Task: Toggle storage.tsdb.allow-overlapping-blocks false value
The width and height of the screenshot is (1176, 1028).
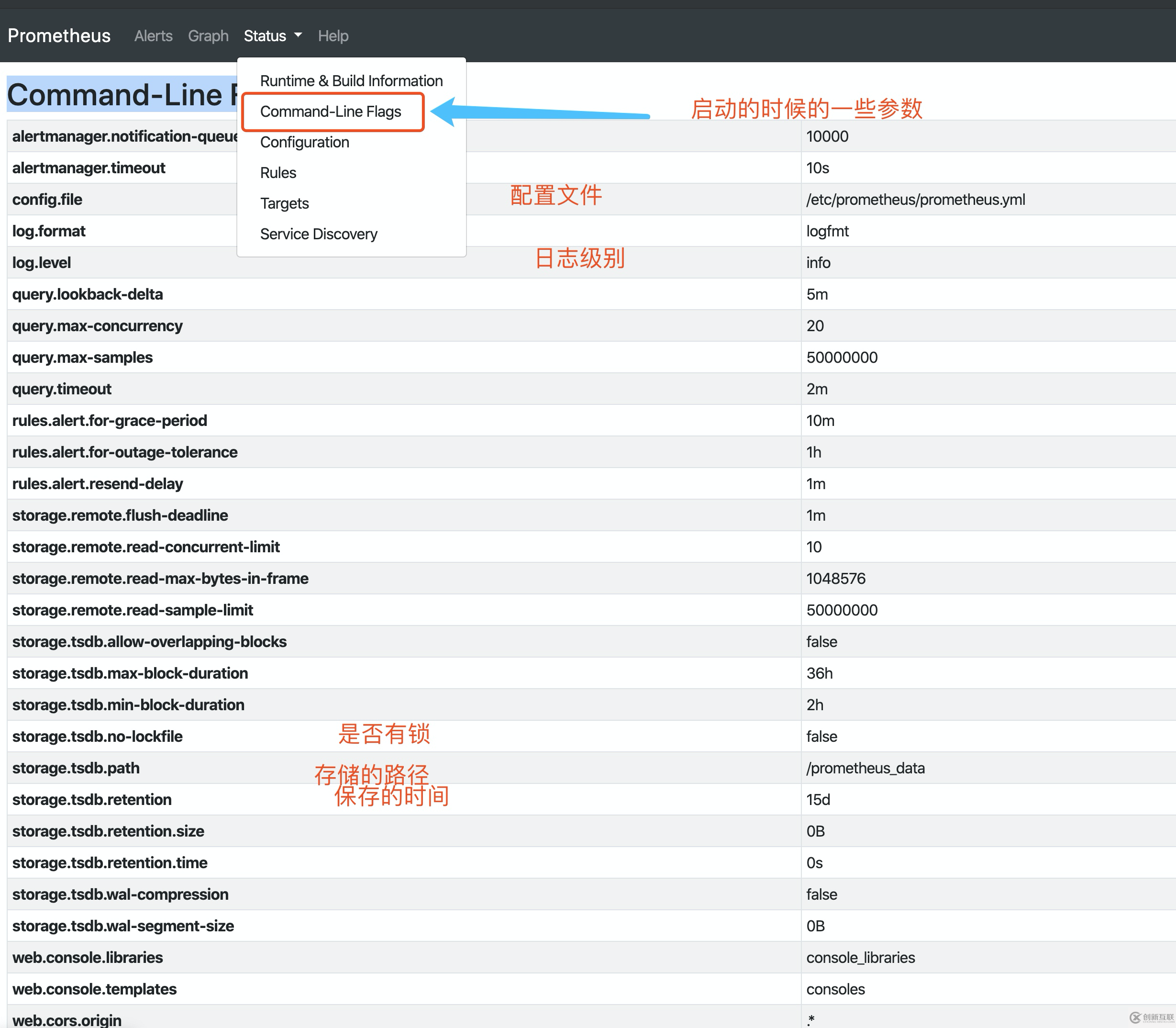Action: [819, 641]
